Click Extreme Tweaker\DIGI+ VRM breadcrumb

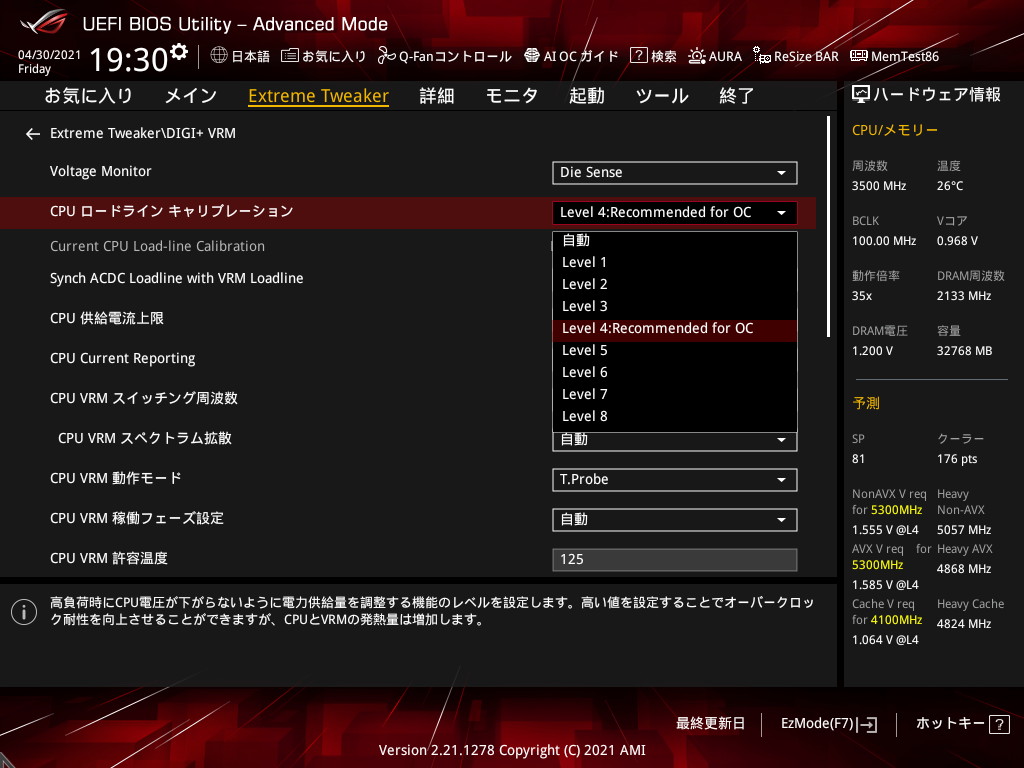[142, 133]
